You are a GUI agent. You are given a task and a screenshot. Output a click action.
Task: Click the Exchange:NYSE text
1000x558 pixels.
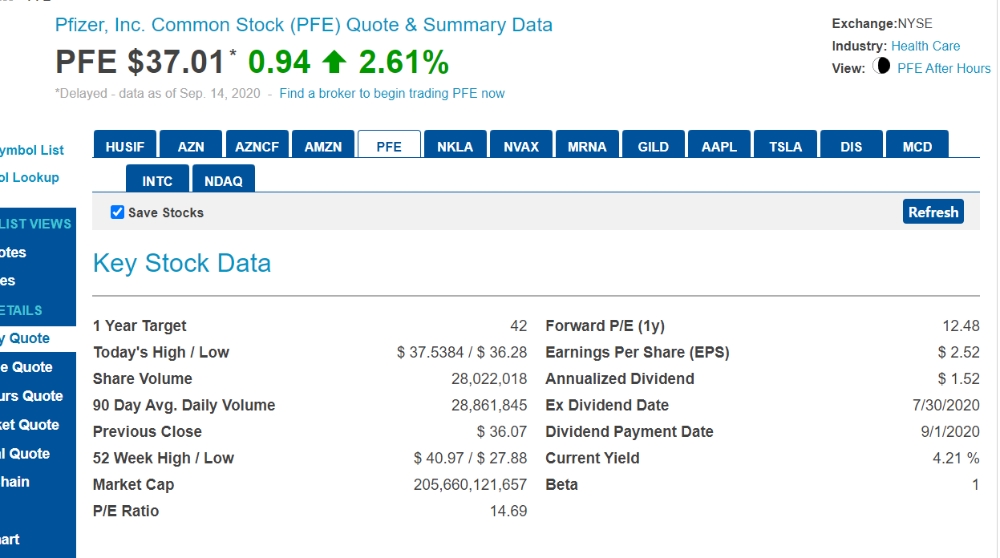882,24
